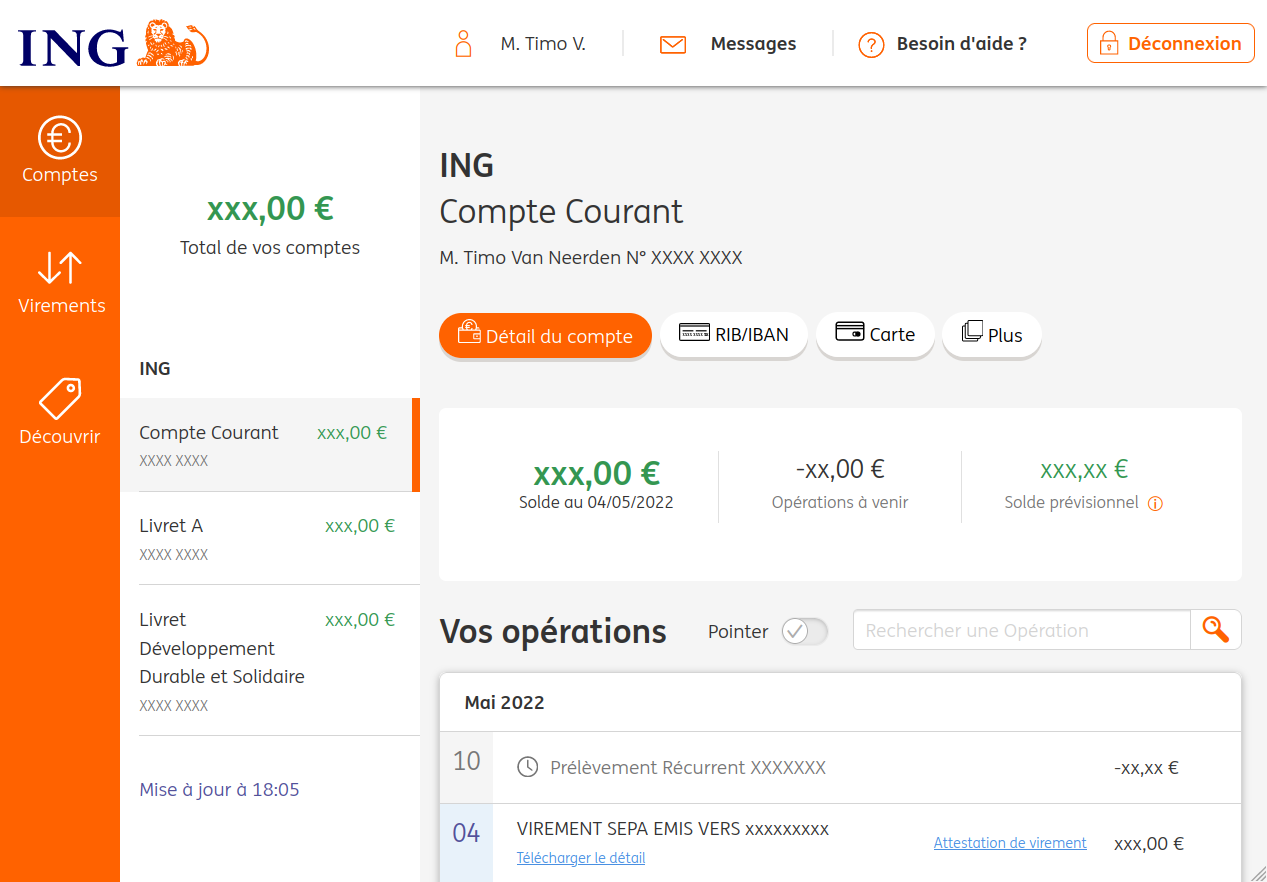Click the padlock icon in Déconnexion
The image size is (1267, 882).
click(x=1108, y=44)
